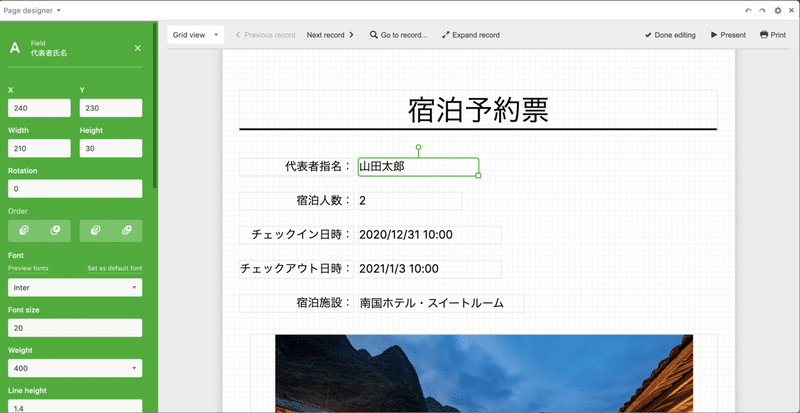Click the send backward Order icon
This screenshot has height=413, width=800.
(24, 231)
